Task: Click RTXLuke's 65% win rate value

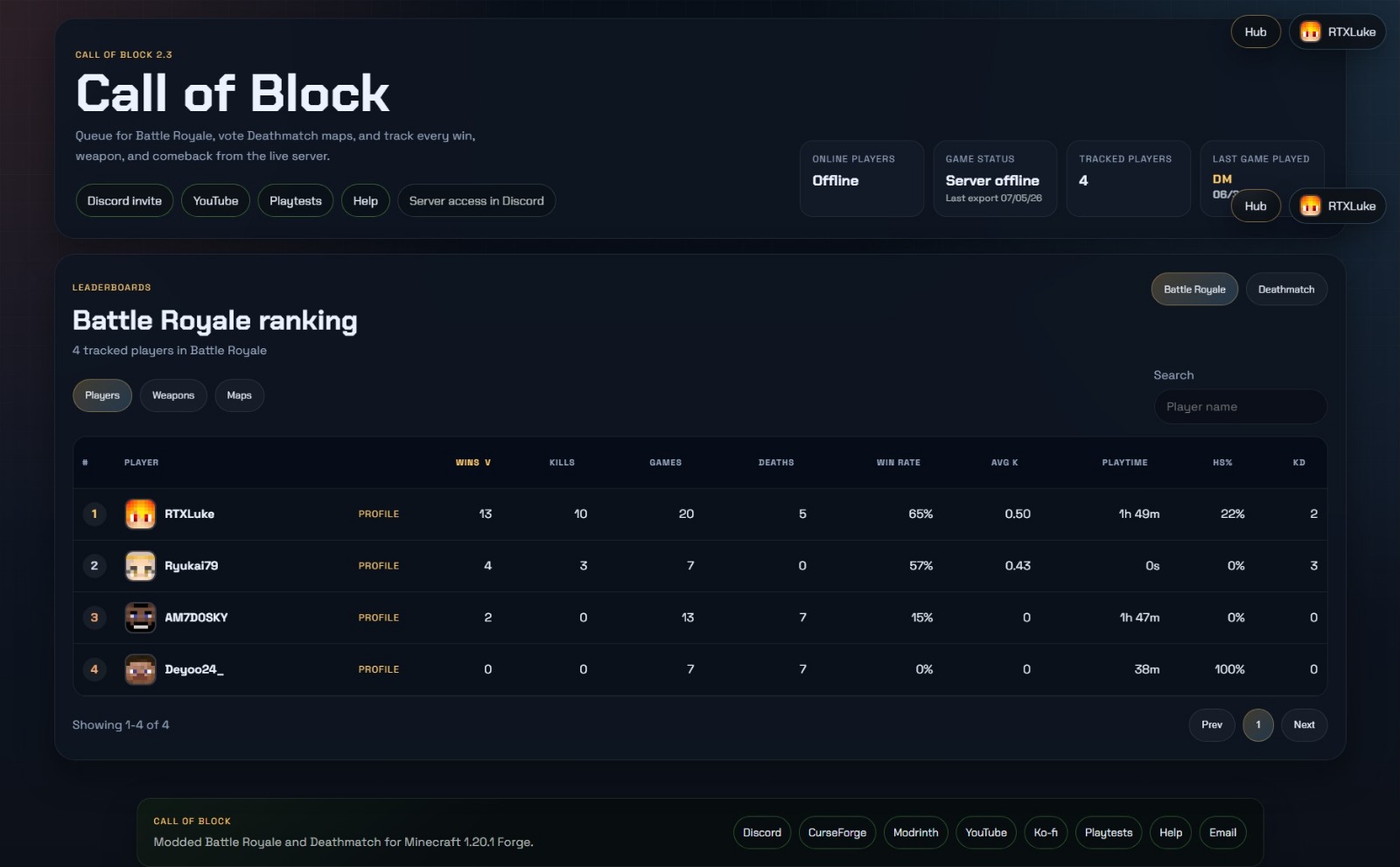Action: coord(920,514)
